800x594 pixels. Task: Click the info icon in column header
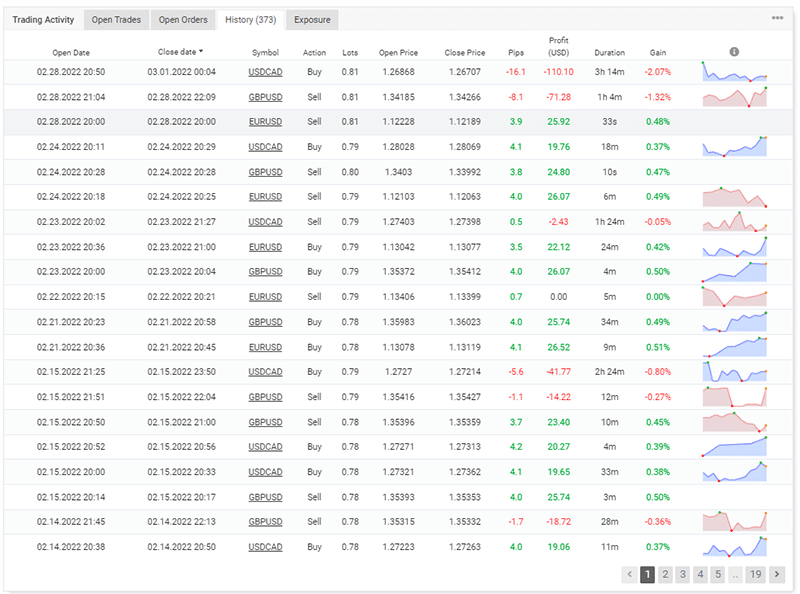(734, 52)
